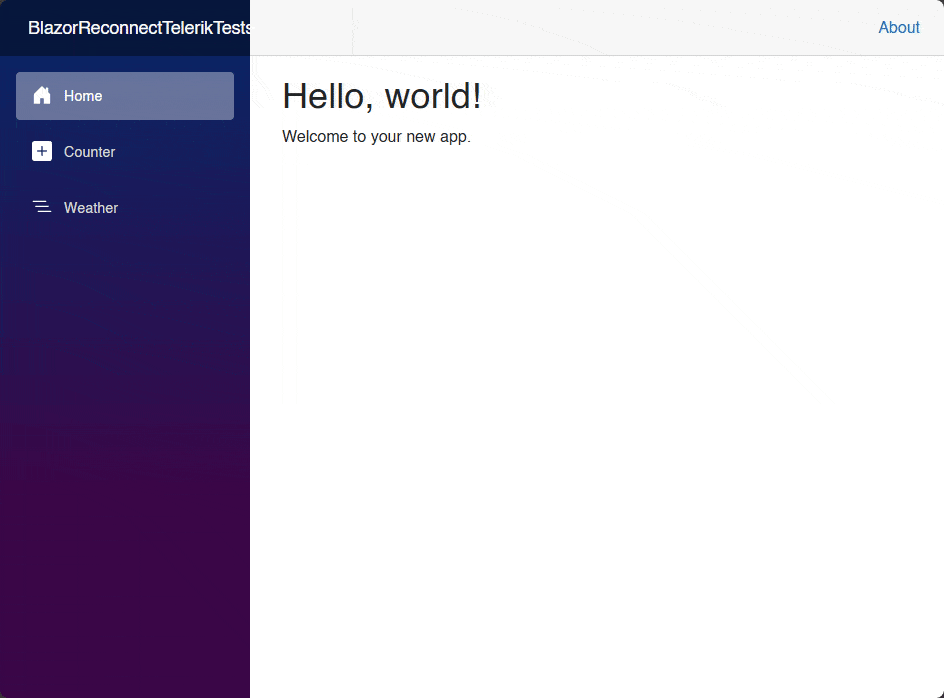944x698 pixels.
Task: Go to Weather using its text label
Action: (91, 208)
